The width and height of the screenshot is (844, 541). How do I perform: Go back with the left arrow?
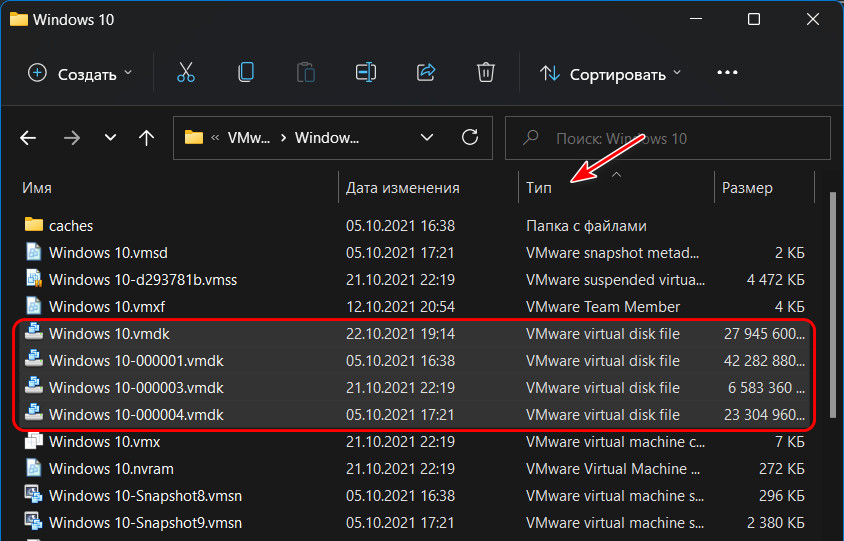[x=28, y=138]
